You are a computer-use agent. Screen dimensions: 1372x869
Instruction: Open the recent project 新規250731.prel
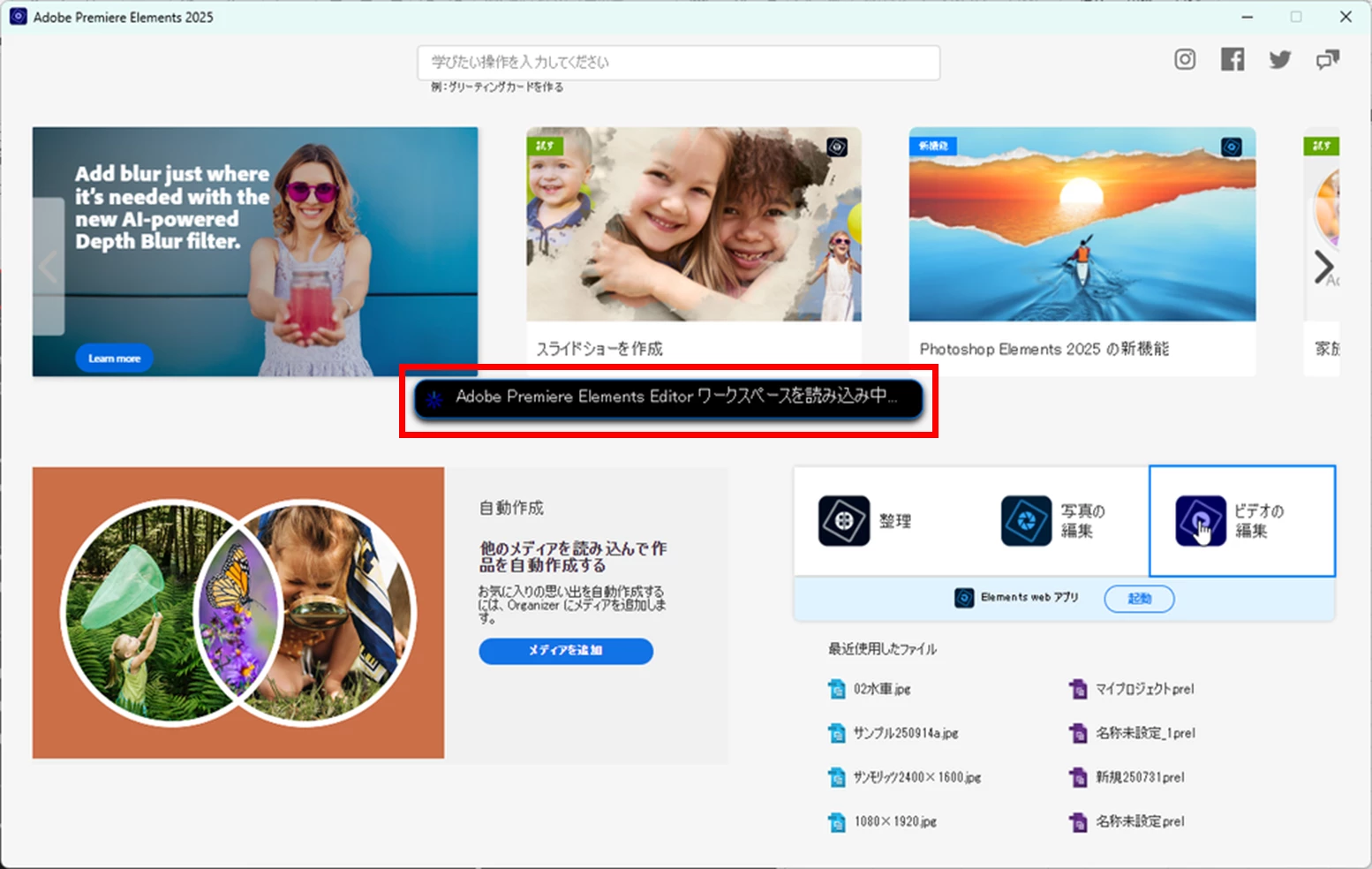tap(1140, 777)
